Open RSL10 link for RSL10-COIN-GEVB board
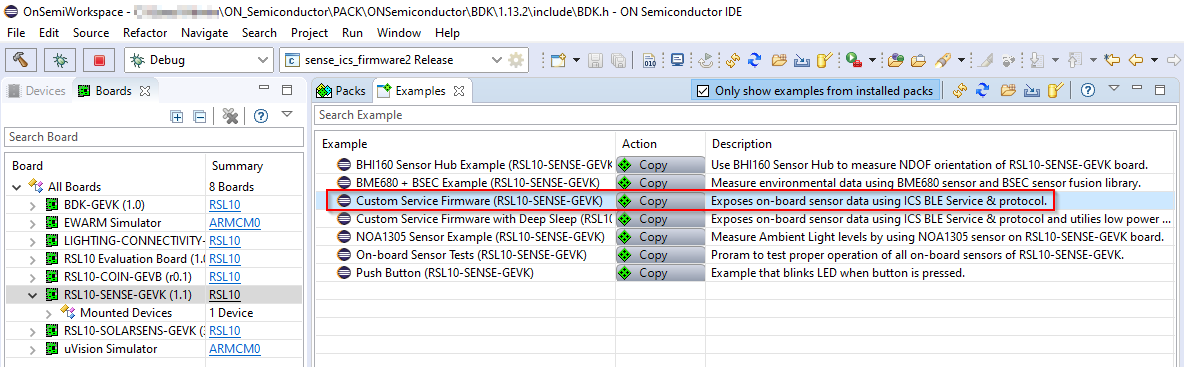This screenshot has height=367, width=1184. [x=224, y=277]
